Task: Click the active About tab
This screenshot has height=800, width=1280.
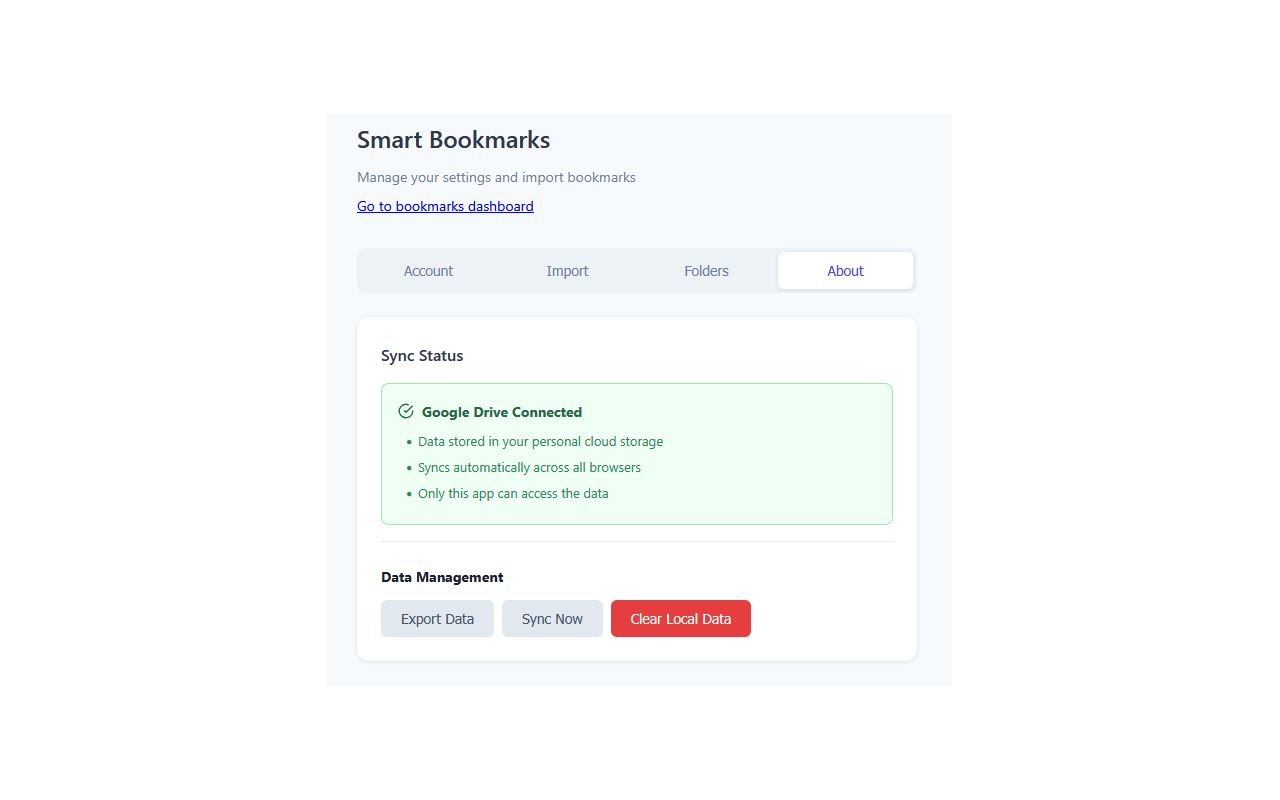Action: (845, 271)
